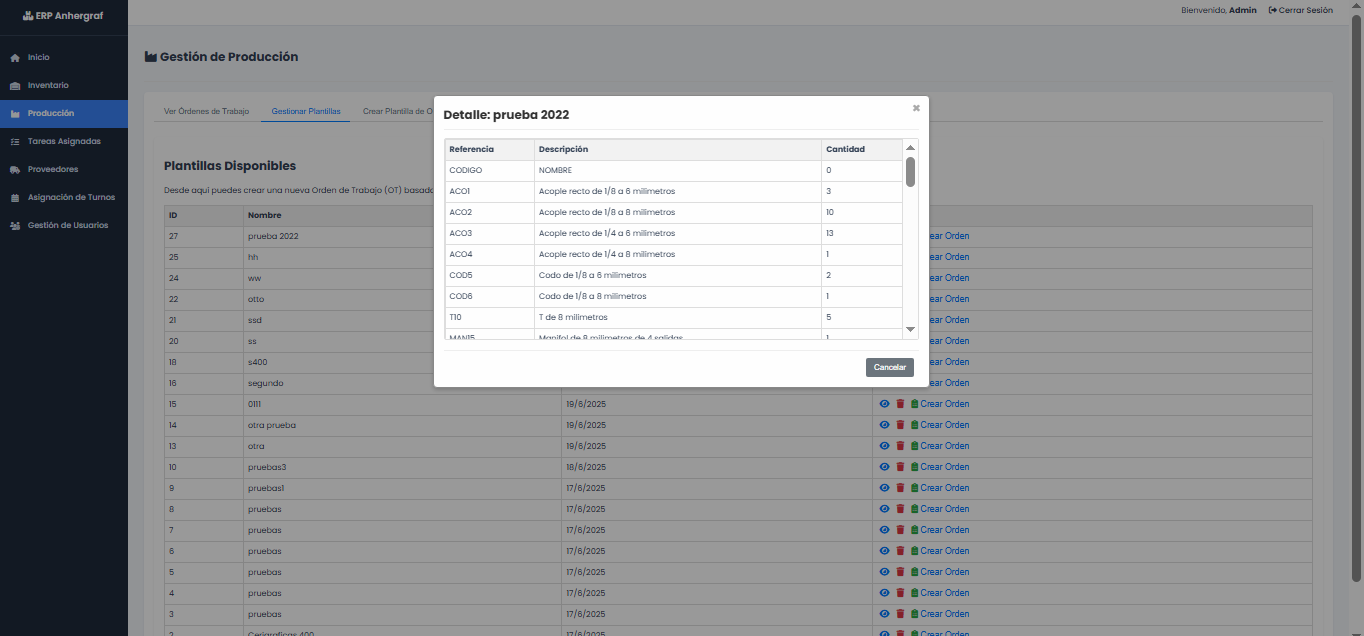Select Asignación de Turnos calendar icon
This screenshot has height=636, width=1364.
15,198
